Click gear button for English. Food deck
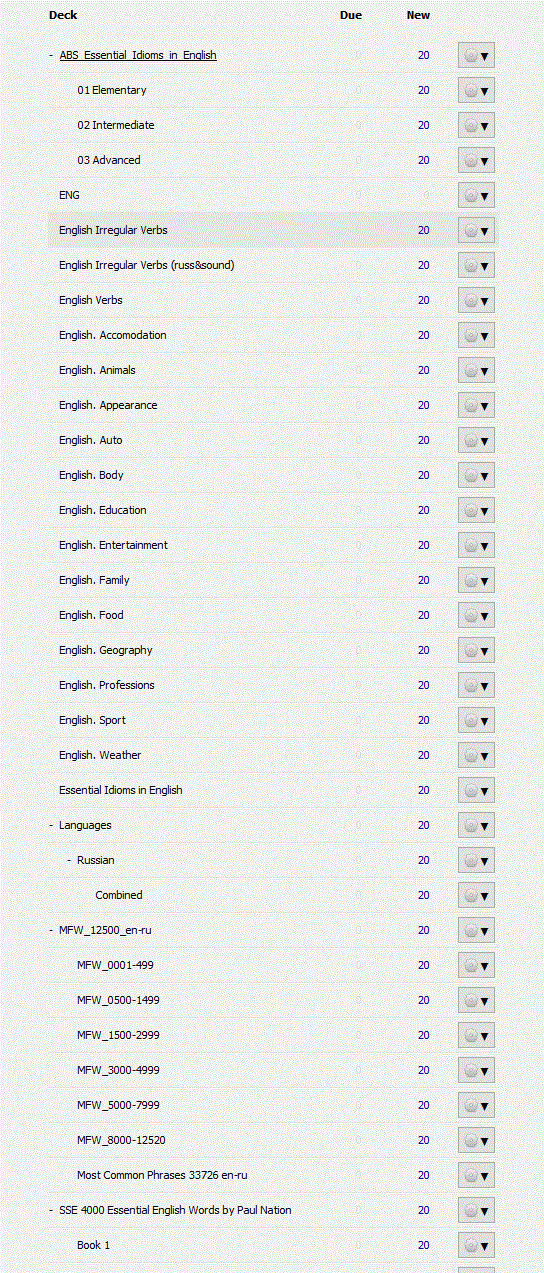 [476, 615]
